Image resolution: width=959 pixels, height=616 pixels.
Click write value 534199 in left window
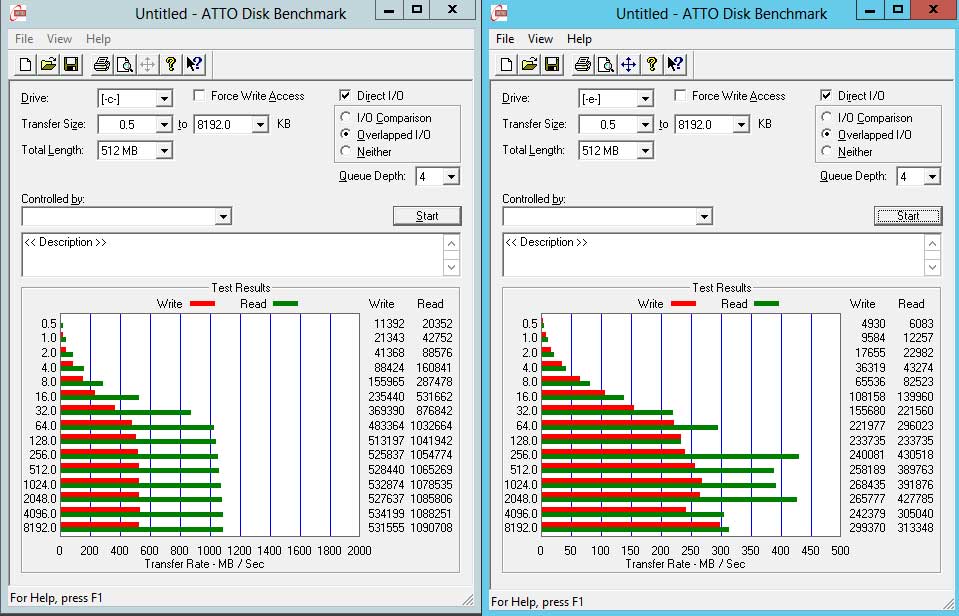point(386,513)
